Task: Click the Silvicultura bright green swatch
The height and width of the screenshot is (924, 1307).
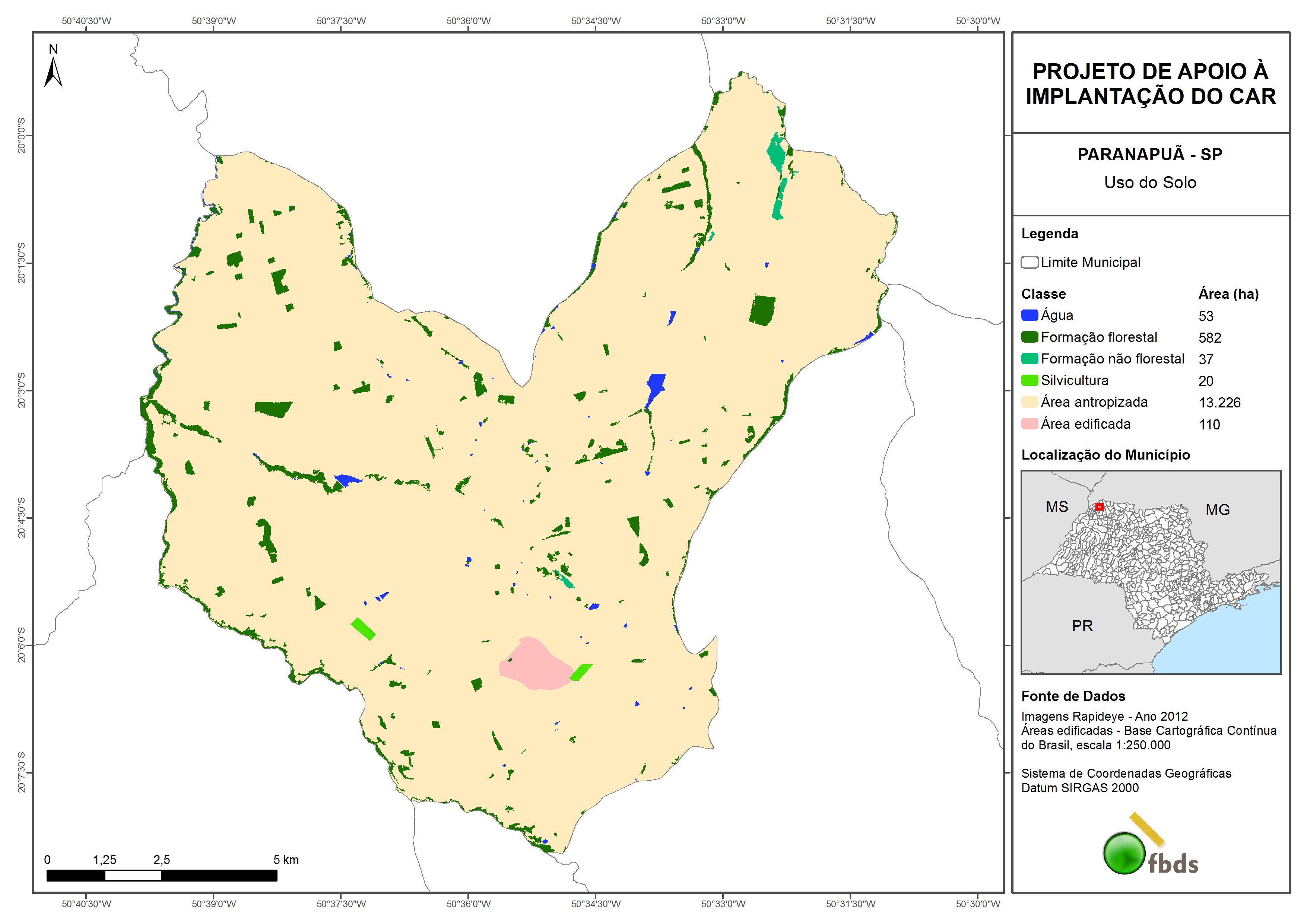Action: (1029, 380)
